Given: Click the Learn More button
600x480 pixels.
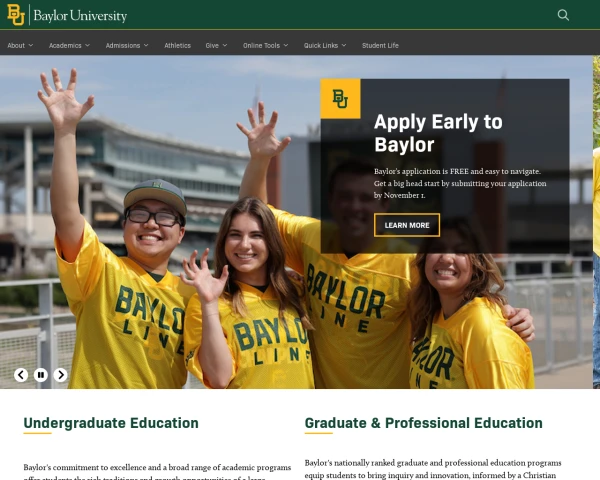Looking at the screenshot, I should [x=406, y=225].
